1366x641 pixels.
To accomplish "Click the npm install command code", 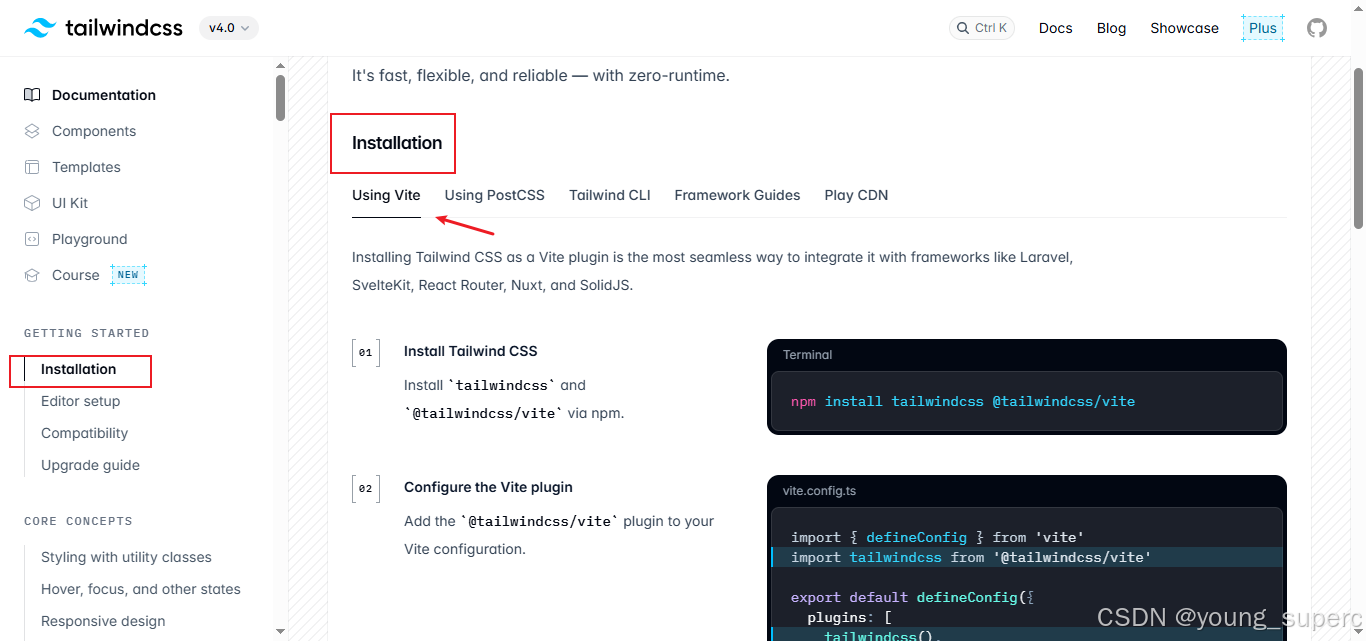I will pyautogui.click(x=963, y=401).
